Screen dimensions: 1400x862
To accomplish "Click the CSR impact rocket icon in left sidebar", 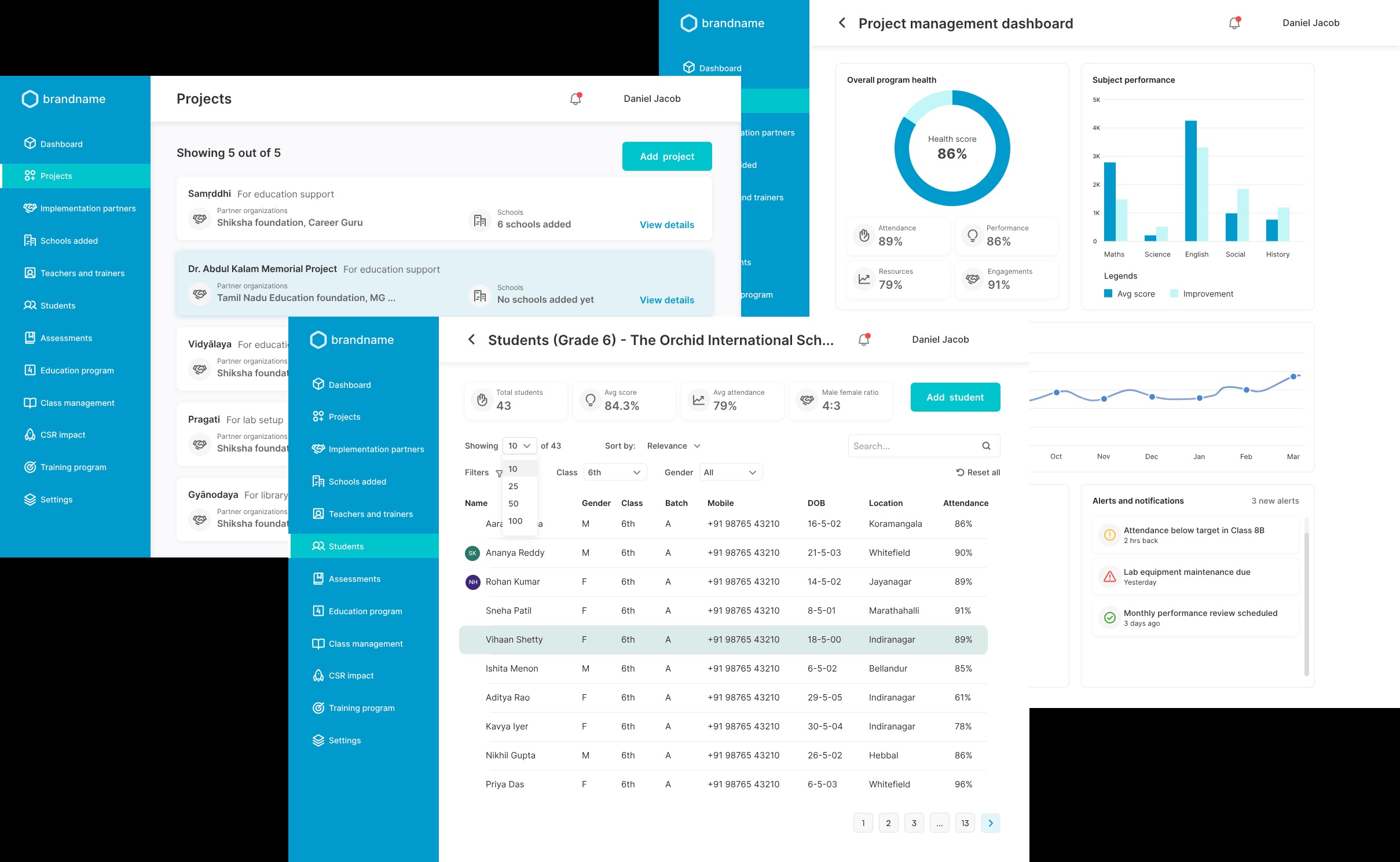I will (30, 435).
